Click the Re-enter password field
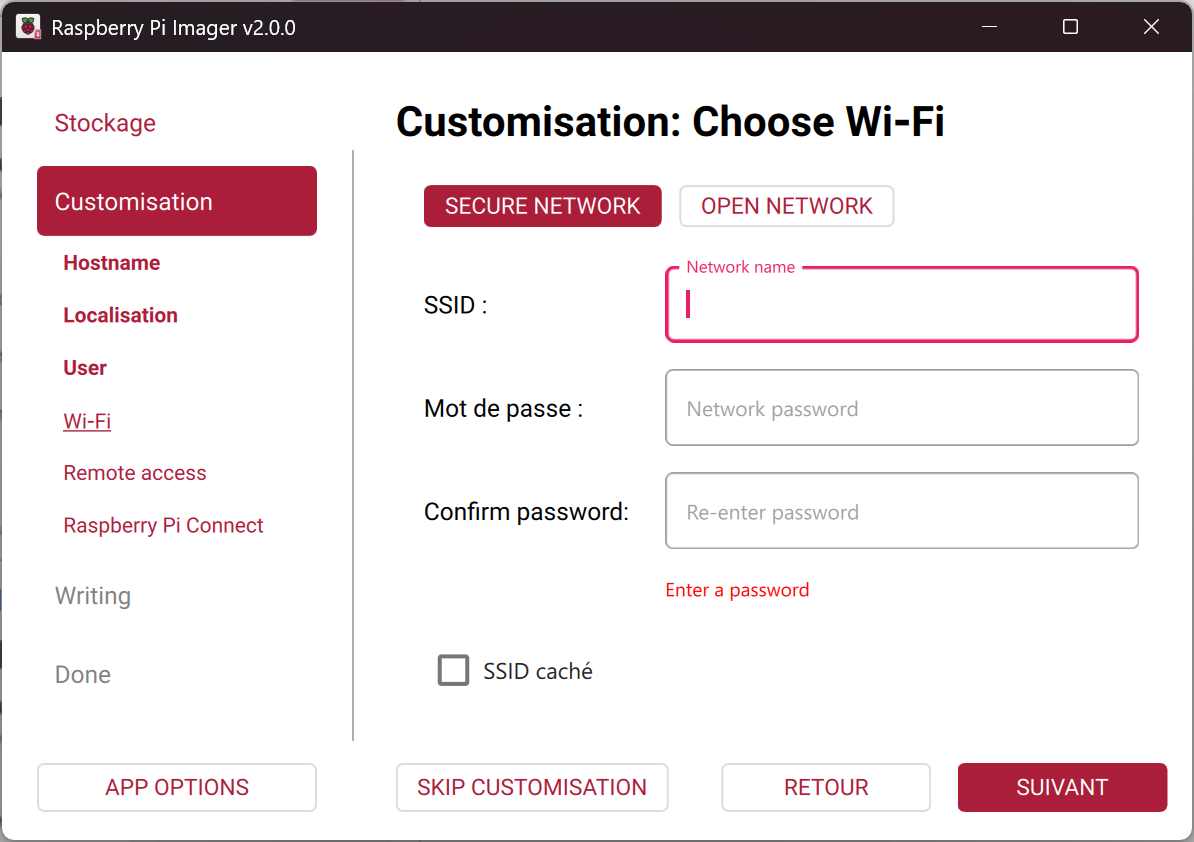 tap(901, 511)
